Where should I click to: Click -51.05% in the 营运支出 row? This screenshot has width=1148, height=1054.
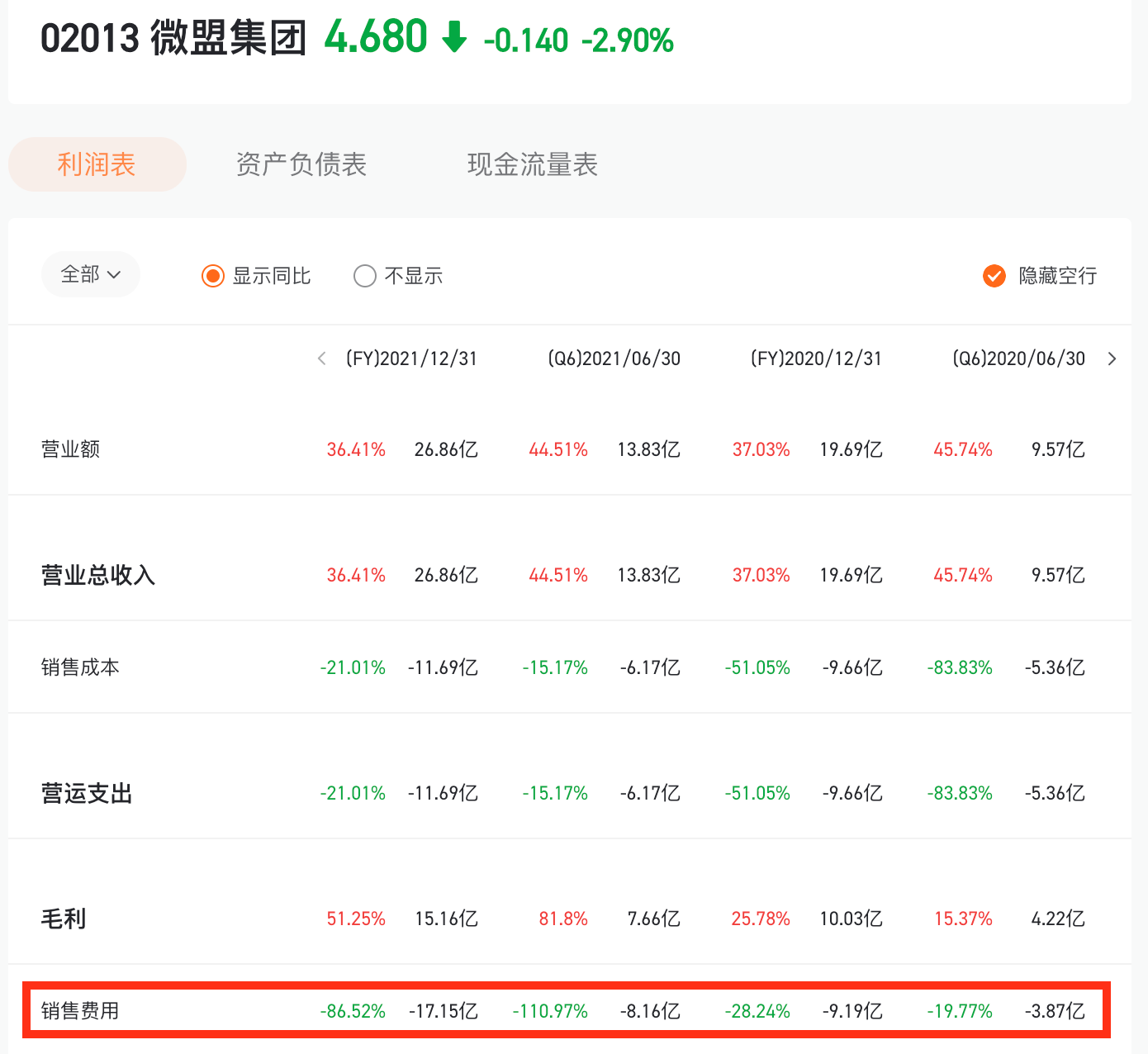(757, 793)
